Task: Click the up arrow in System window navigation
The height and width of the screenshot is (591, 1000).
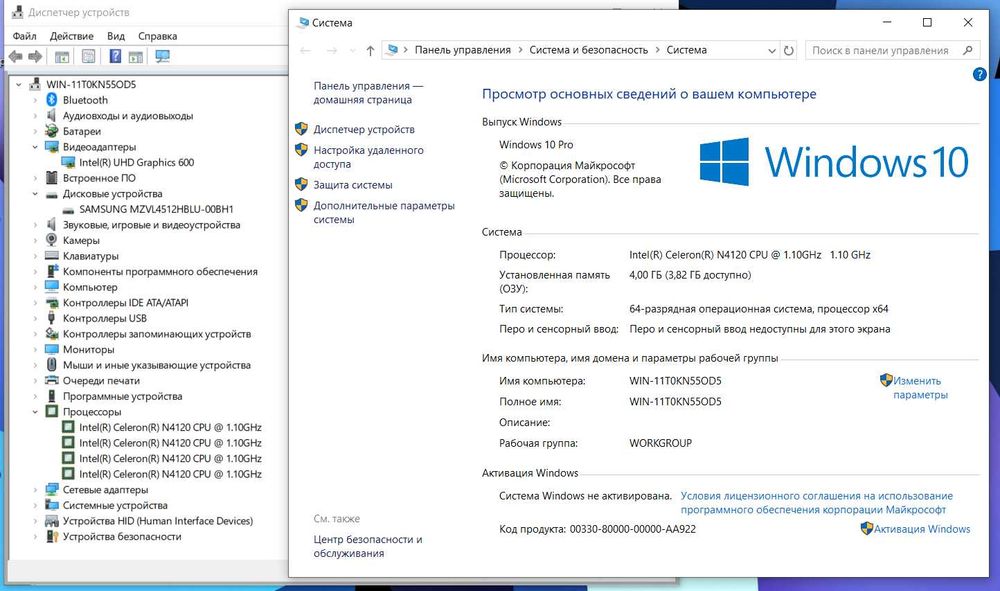Action: [370, 50]
